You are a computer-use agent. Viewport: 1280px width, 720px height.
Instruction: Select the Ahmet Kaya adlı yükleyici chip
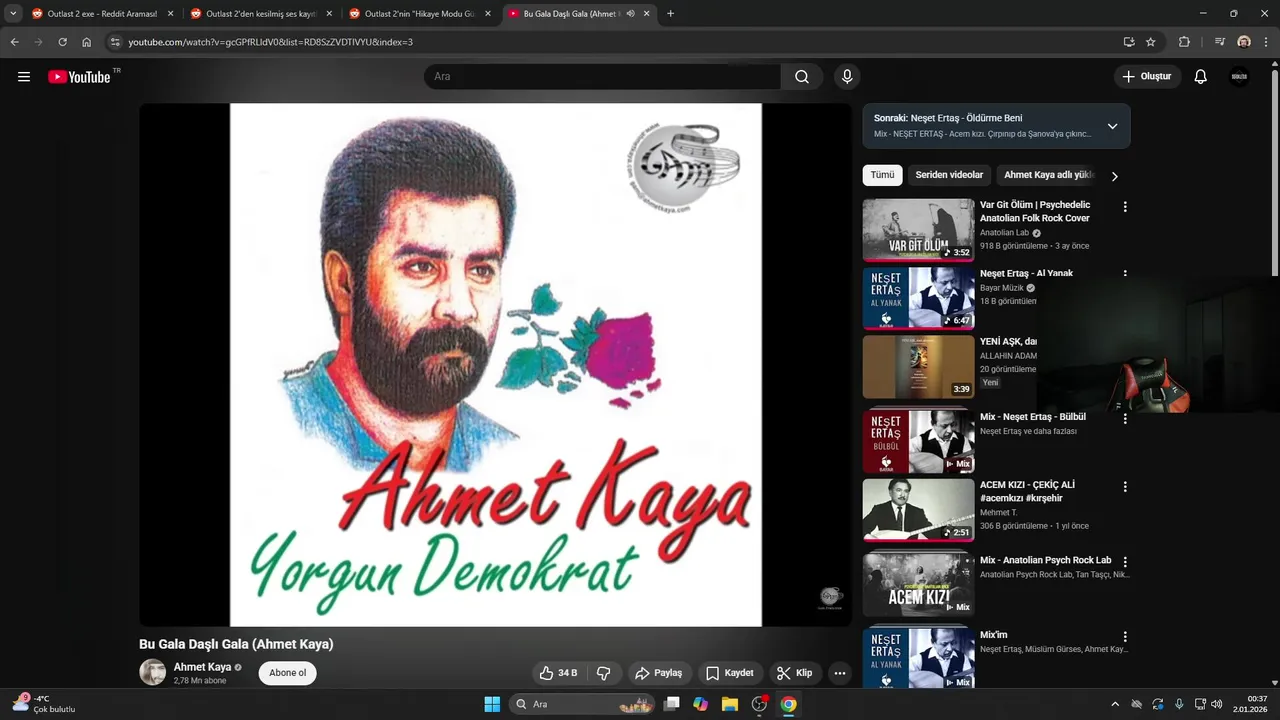[x=1049, y=175]
